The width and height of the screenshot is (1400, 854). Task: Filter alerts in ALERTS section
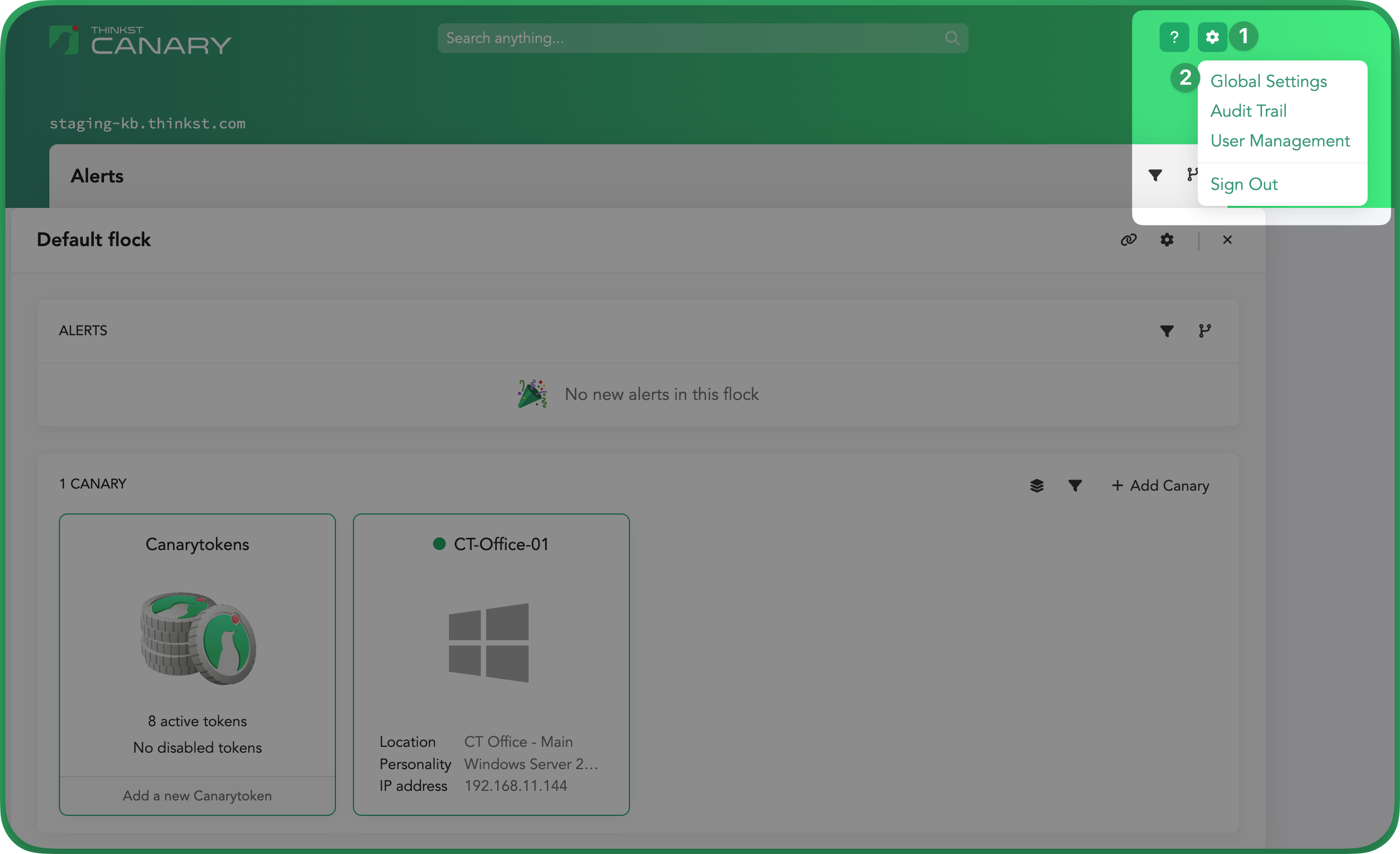pyautogui.click(x=1166, y=331)
